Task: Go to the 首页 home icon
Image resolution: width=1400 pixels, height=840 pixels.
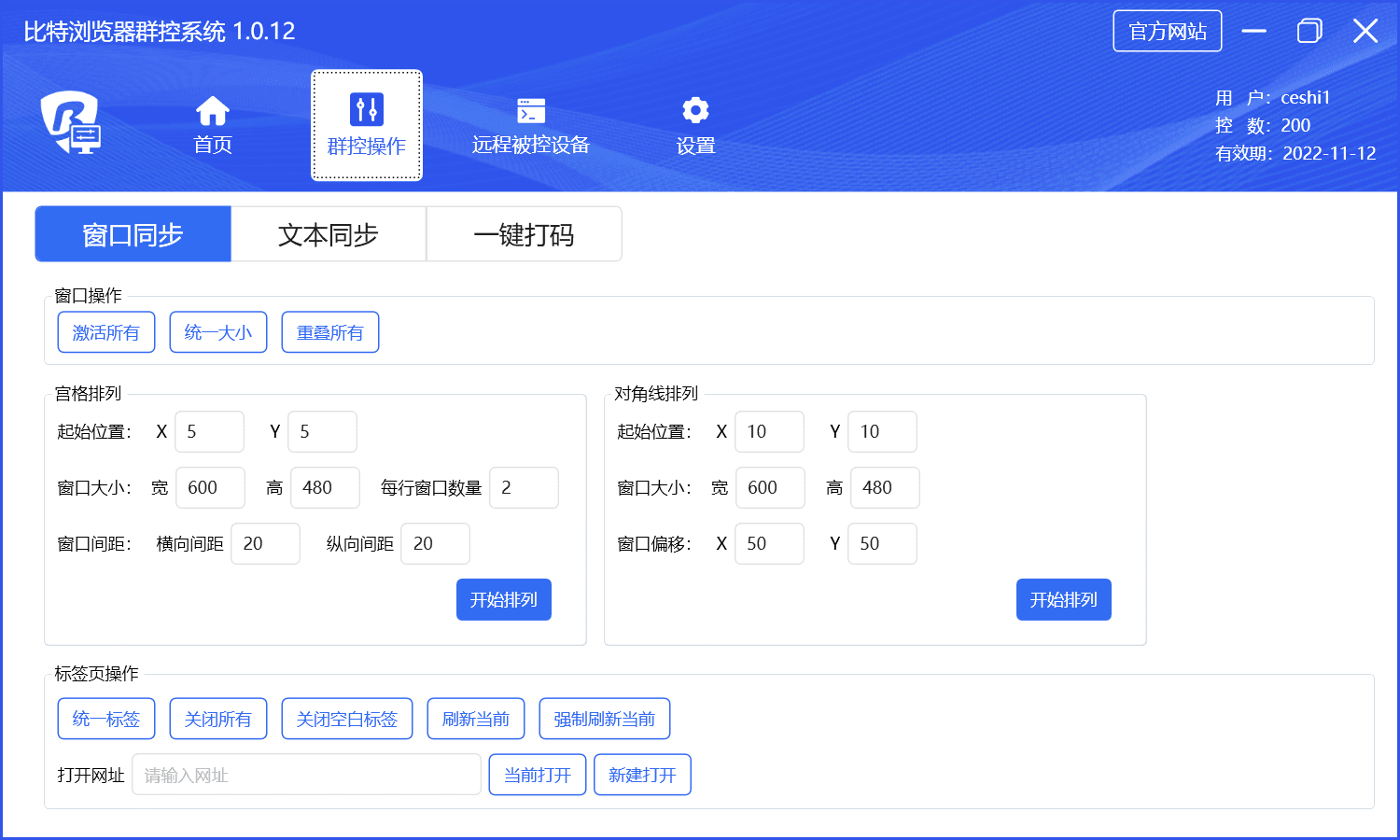Action: (213, 112)
